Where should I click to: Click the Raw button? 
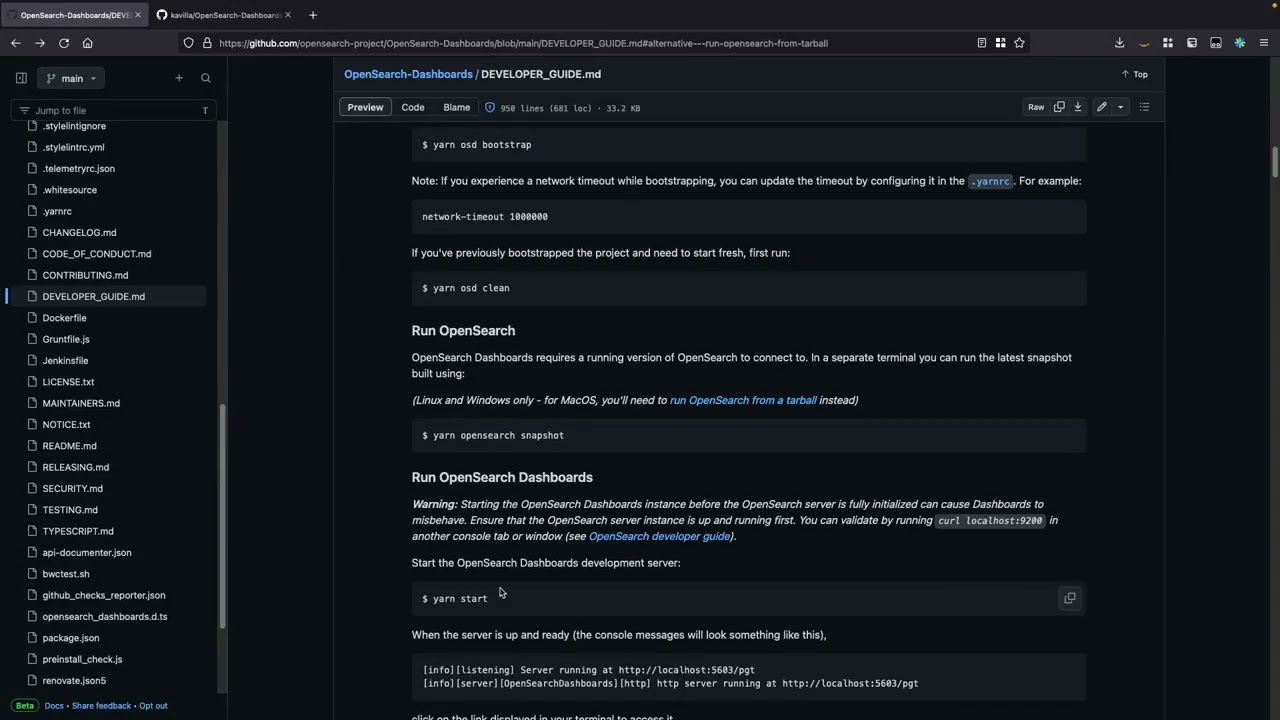[1036, 107]
